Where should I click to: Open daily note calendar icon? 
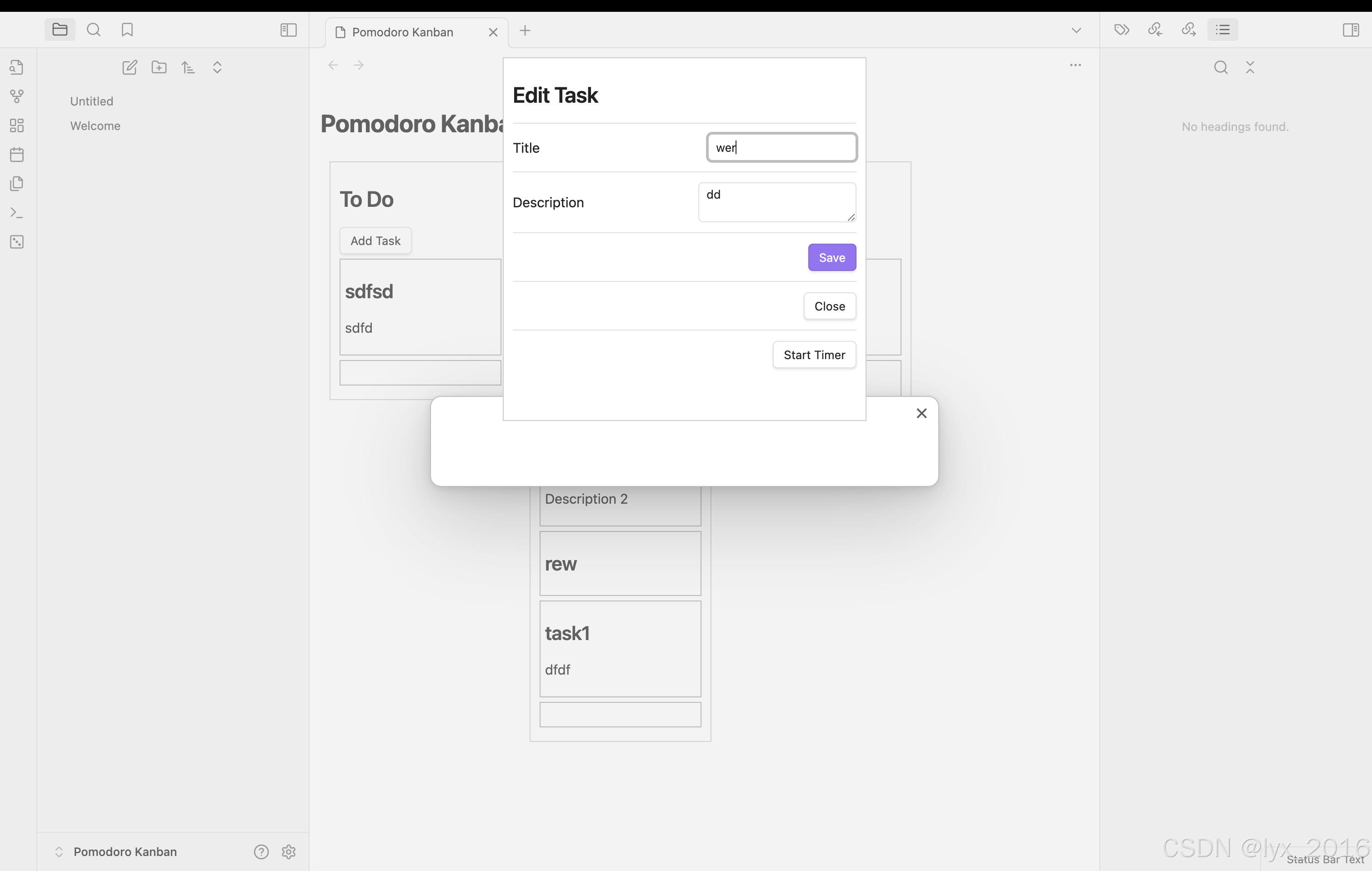pos(17,155)
